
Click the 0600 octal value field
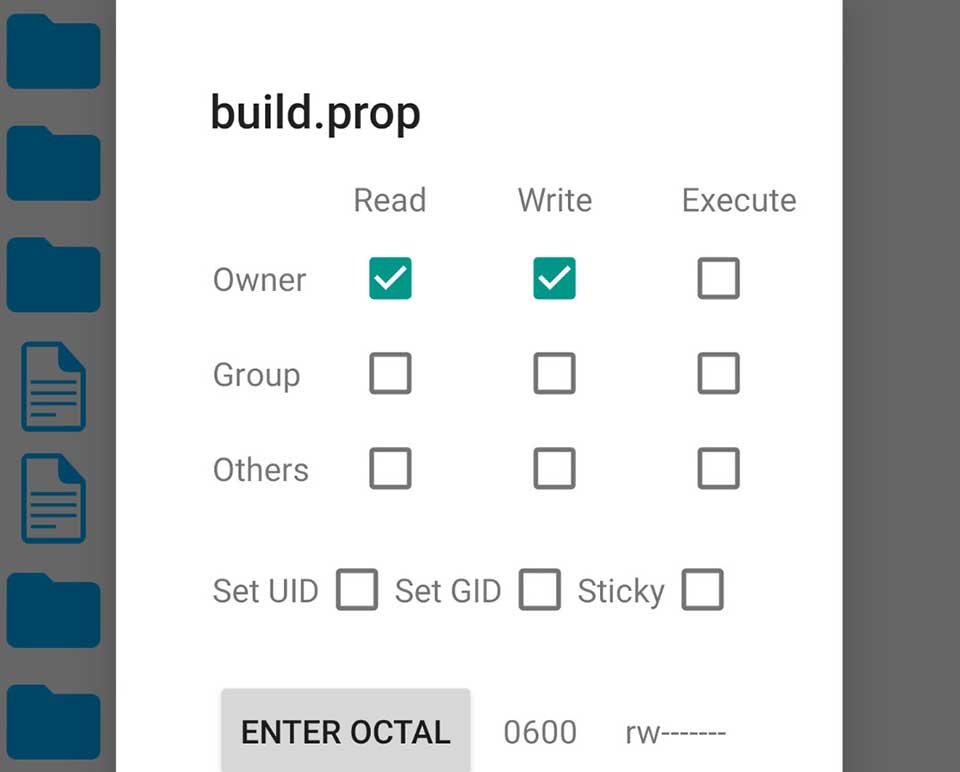coord(540,731)
